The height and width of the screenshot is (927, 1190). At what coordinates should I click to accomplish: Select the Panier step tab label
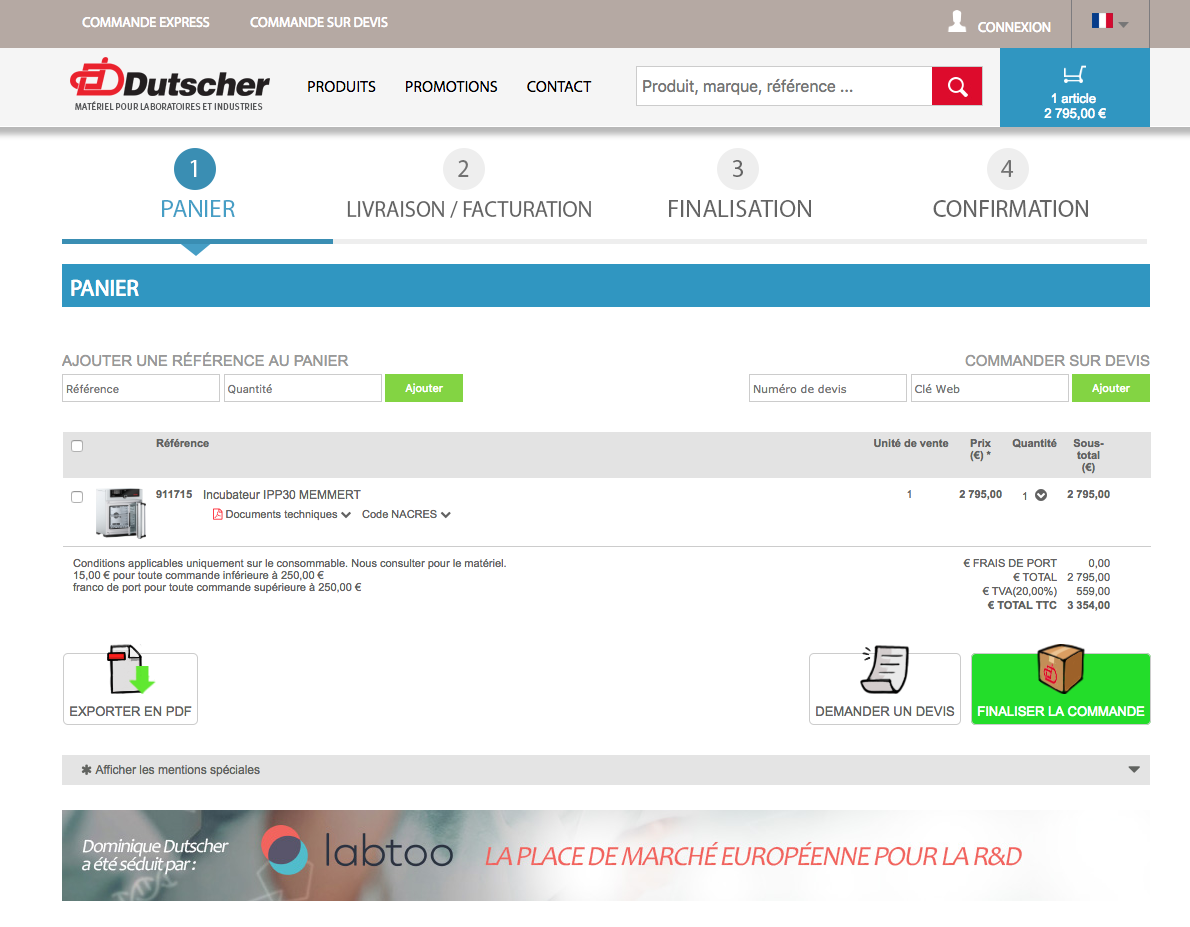click(x=197, y=209)
